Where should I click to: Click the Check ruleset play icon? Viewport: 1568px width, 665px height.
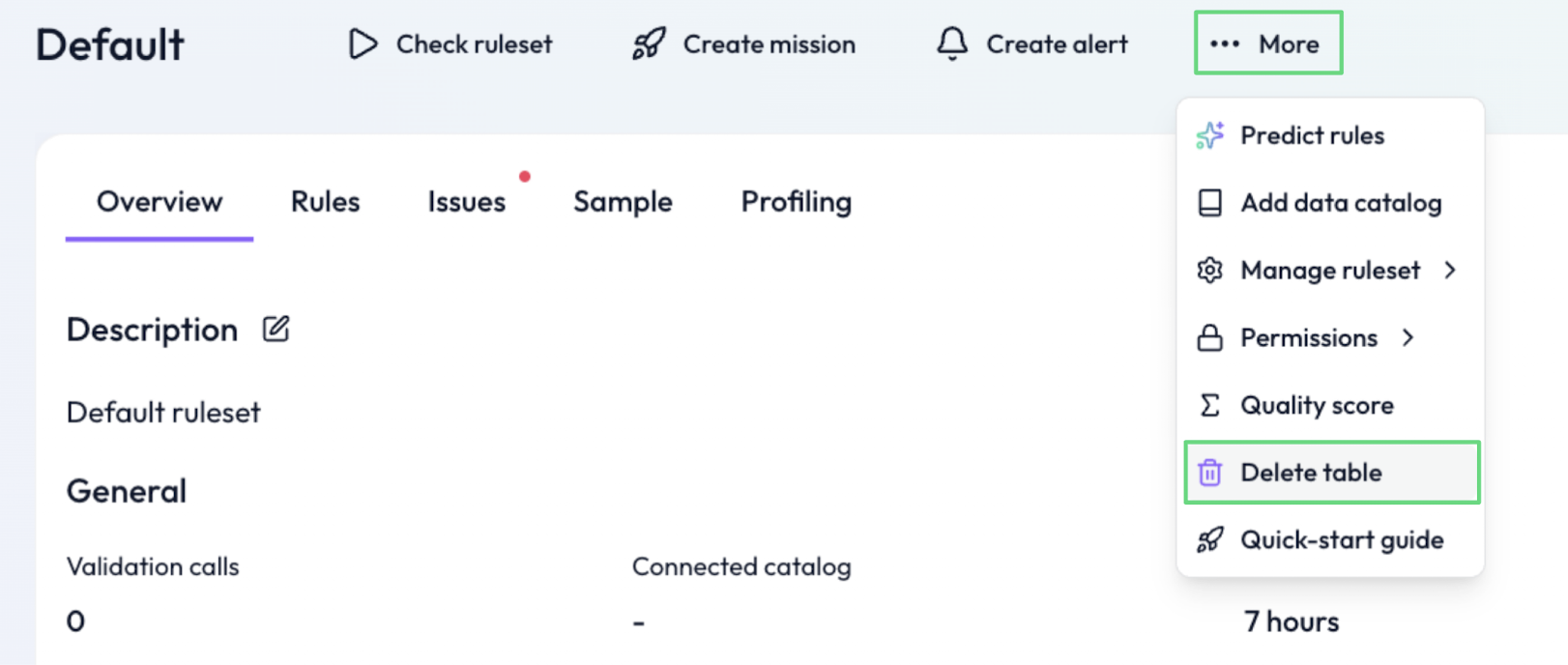363,44
